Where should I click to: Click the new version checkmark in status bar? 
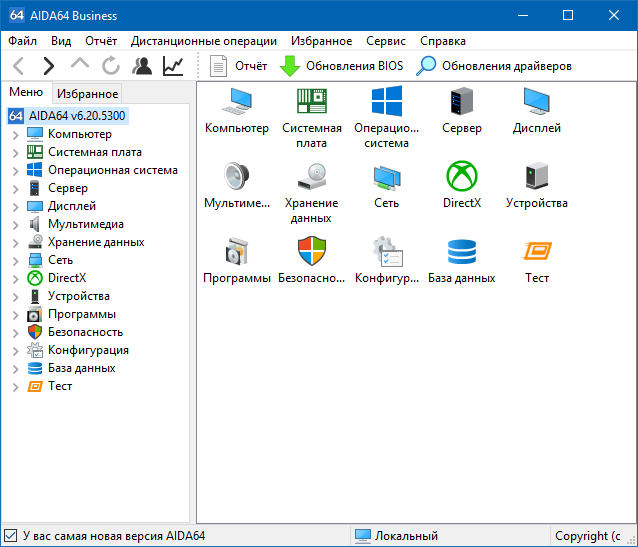(11, 536)
